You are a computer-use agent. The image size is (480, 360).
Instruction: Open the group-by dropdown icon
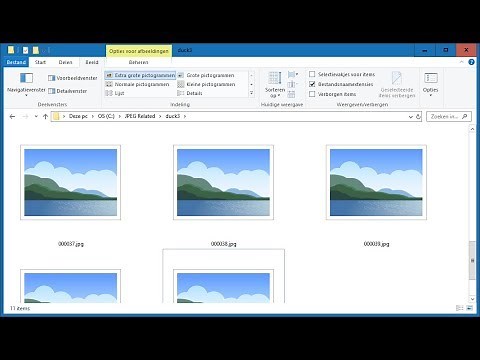coord(293,74)
